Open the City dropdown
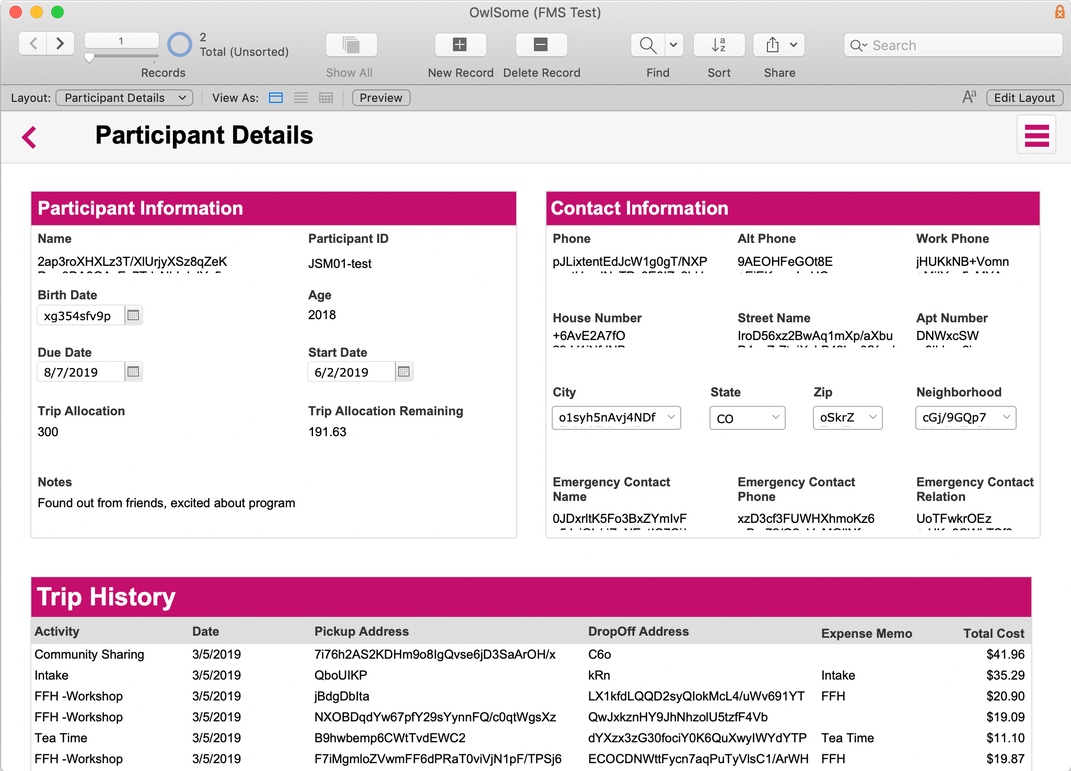 pos(616,417)
